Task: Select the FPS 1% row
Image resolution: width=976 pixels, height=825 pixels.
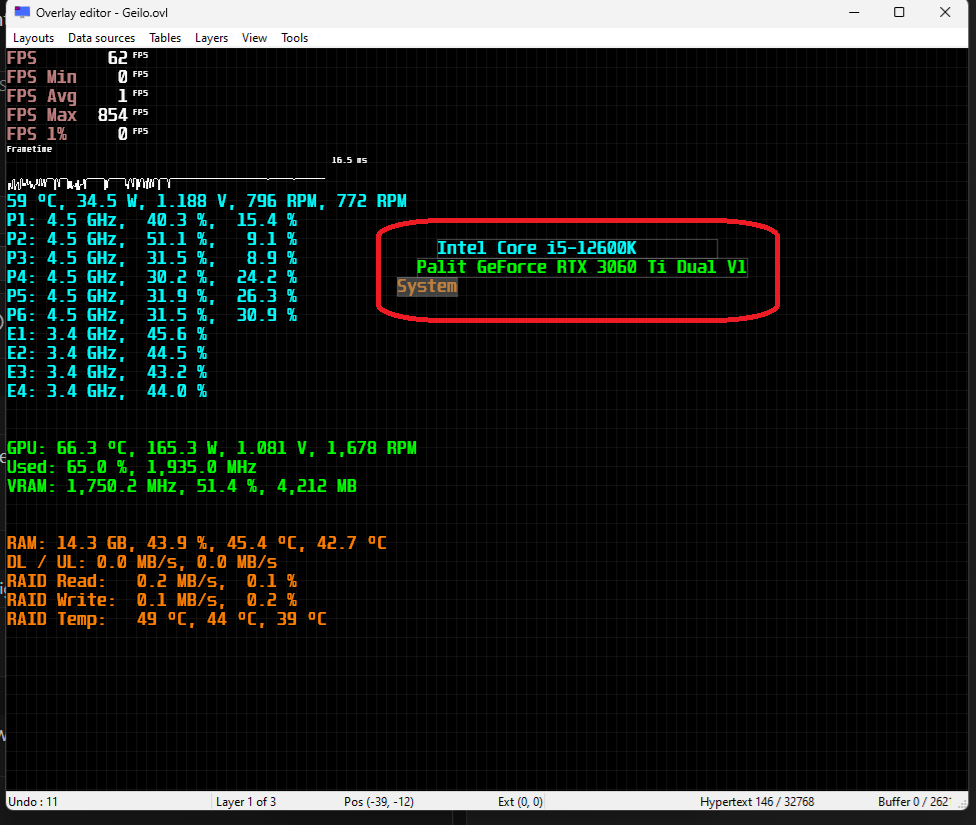Action: click(77, 134)
